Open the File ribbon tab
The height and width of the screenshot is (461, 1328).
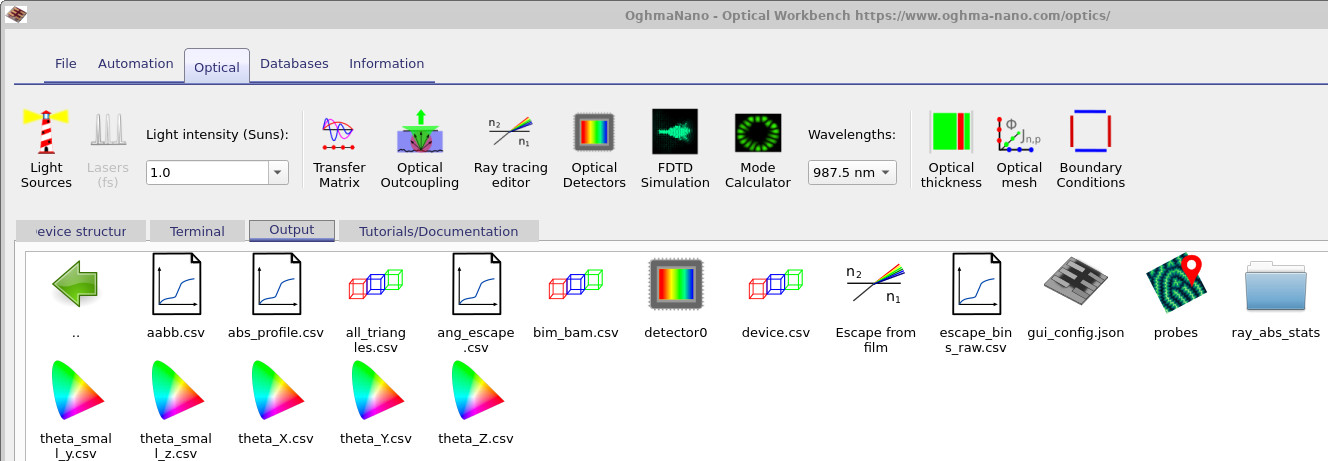point(65,64)
